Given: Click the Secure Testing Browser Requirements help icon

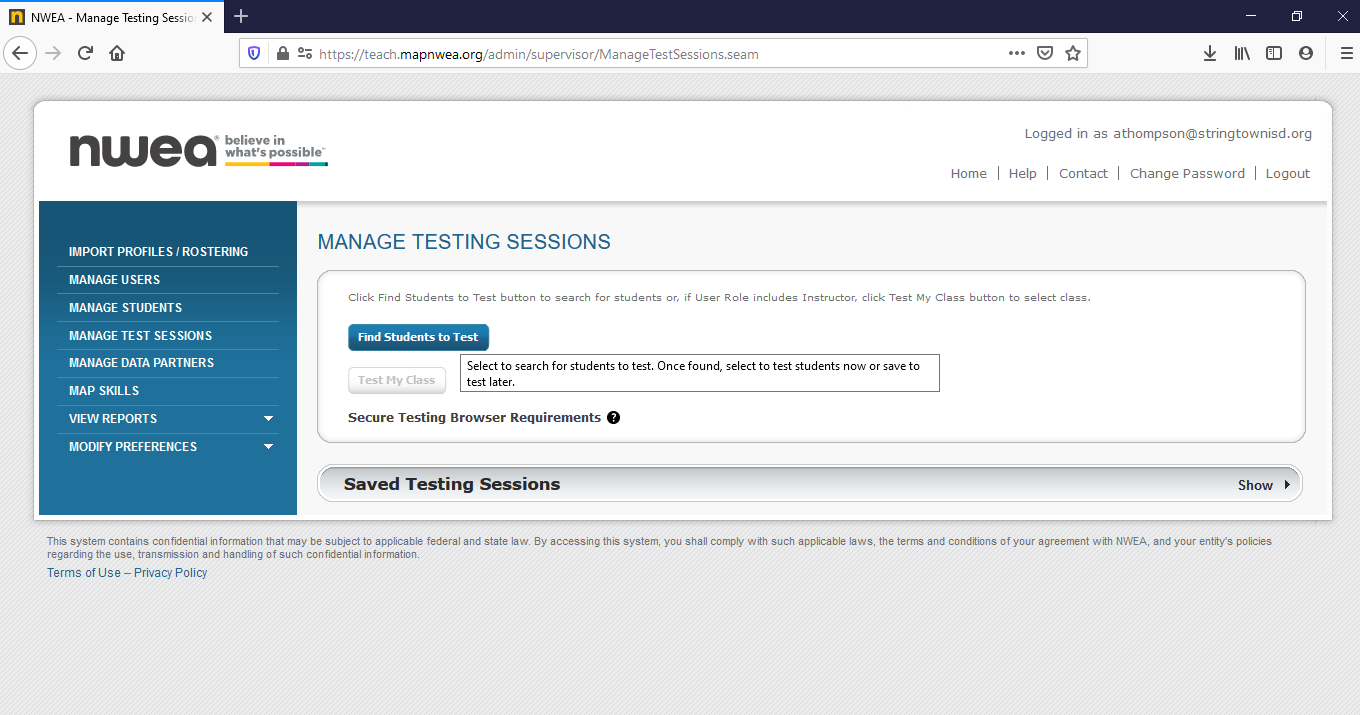Looking at the screenshot, I should point(613,417).
